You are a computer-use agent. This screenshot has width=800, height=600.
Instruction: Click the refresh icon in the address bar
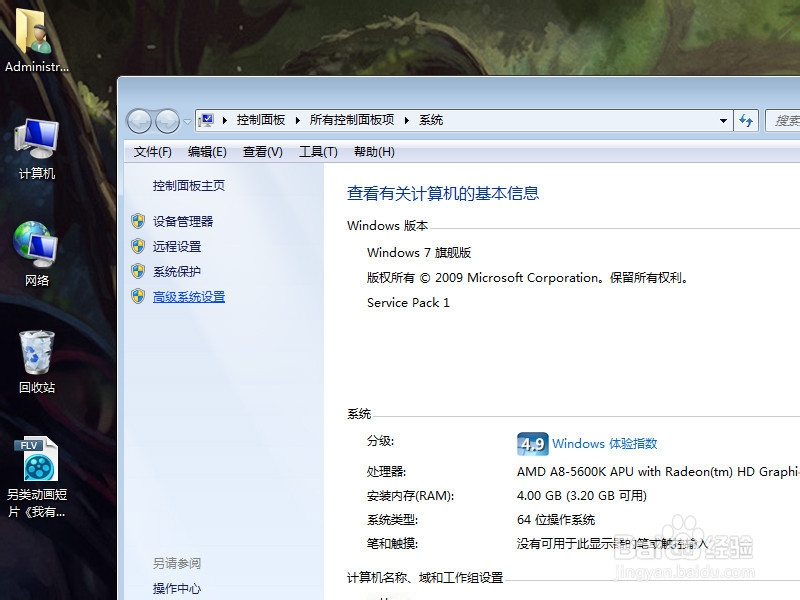[x=746, y=120]
